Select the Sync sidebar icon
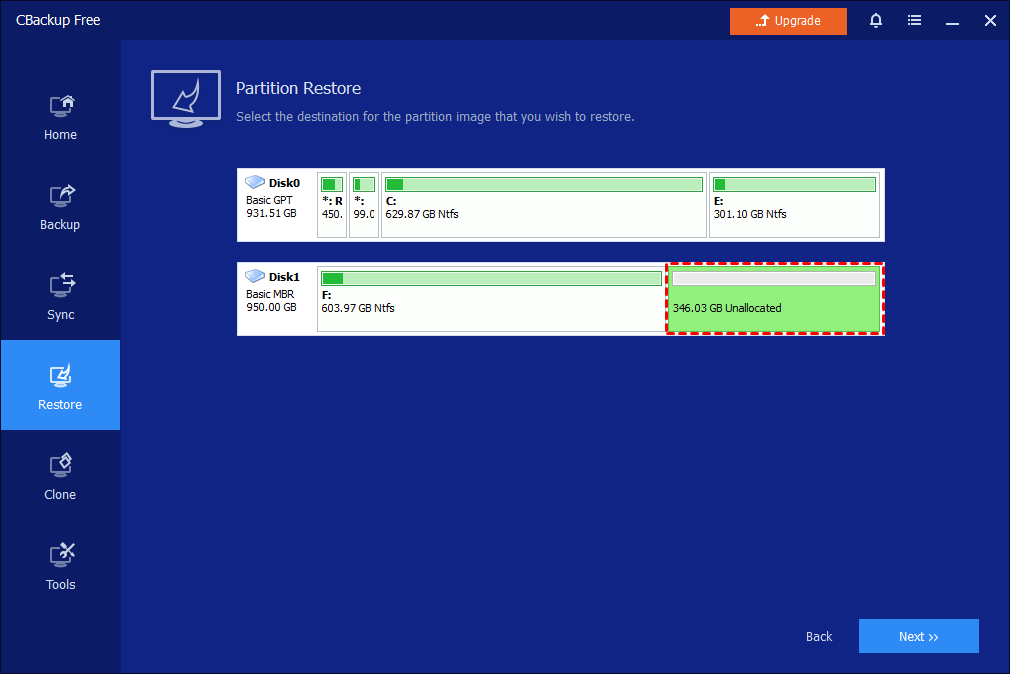This screenshot has height=674, width=1010. coord(60,285)
